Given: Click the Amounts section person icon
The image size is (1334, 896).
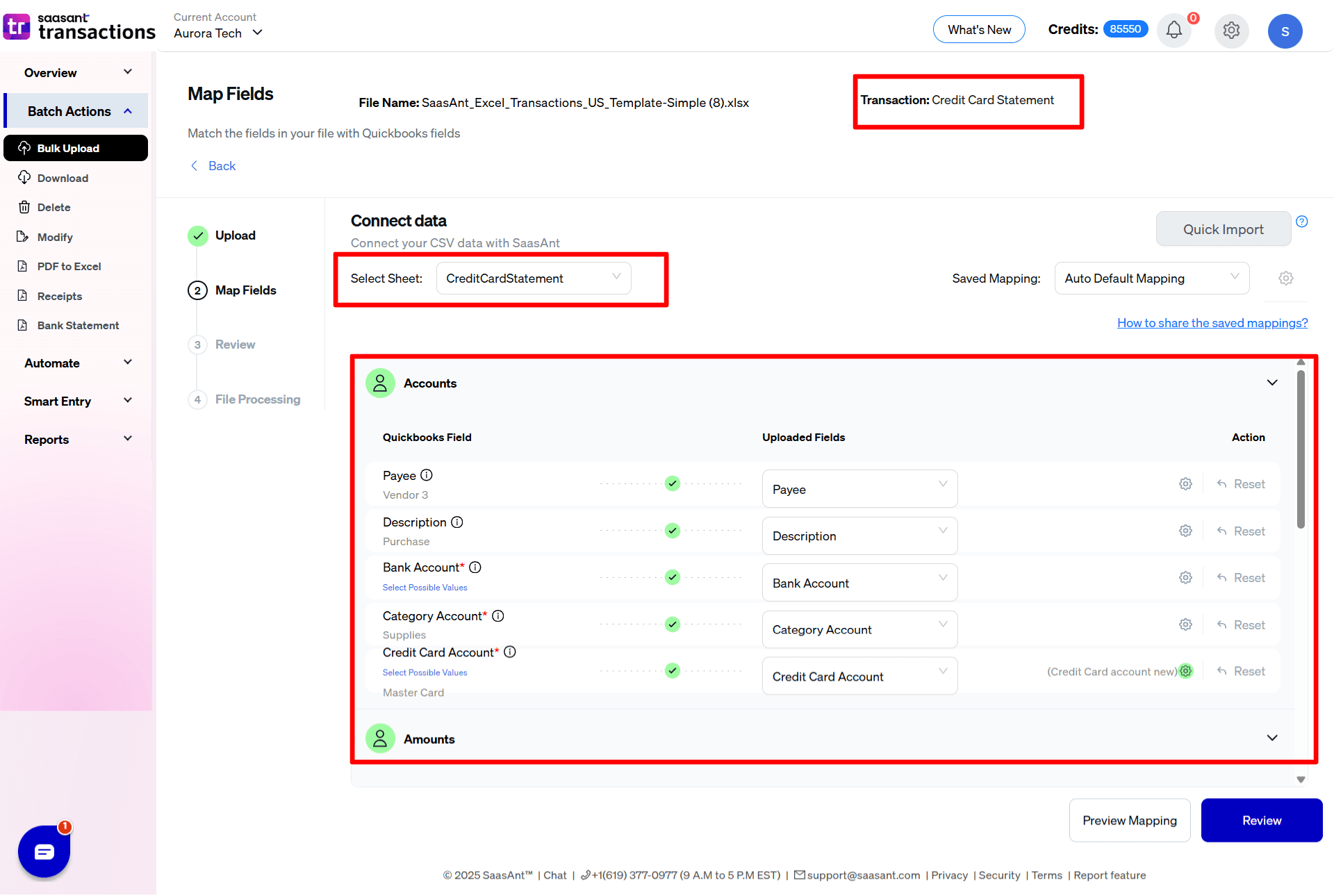Looking at the screenshot, I should [380, 739].
